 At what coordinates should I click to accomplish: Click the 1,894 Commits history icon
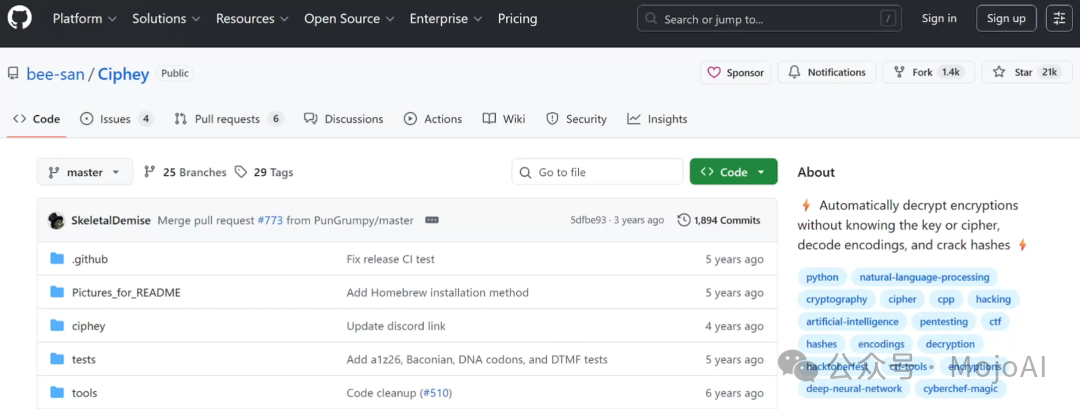[684, 220]
